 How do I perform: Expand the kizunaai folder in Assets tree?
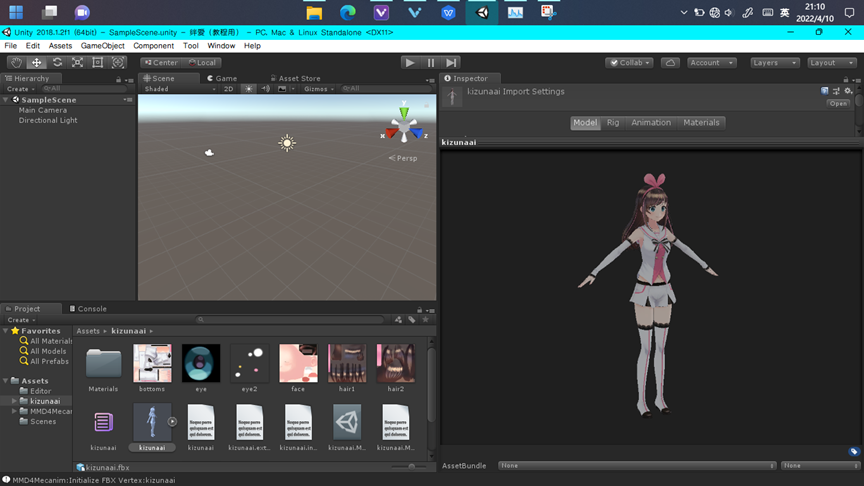tap(14, 401)
